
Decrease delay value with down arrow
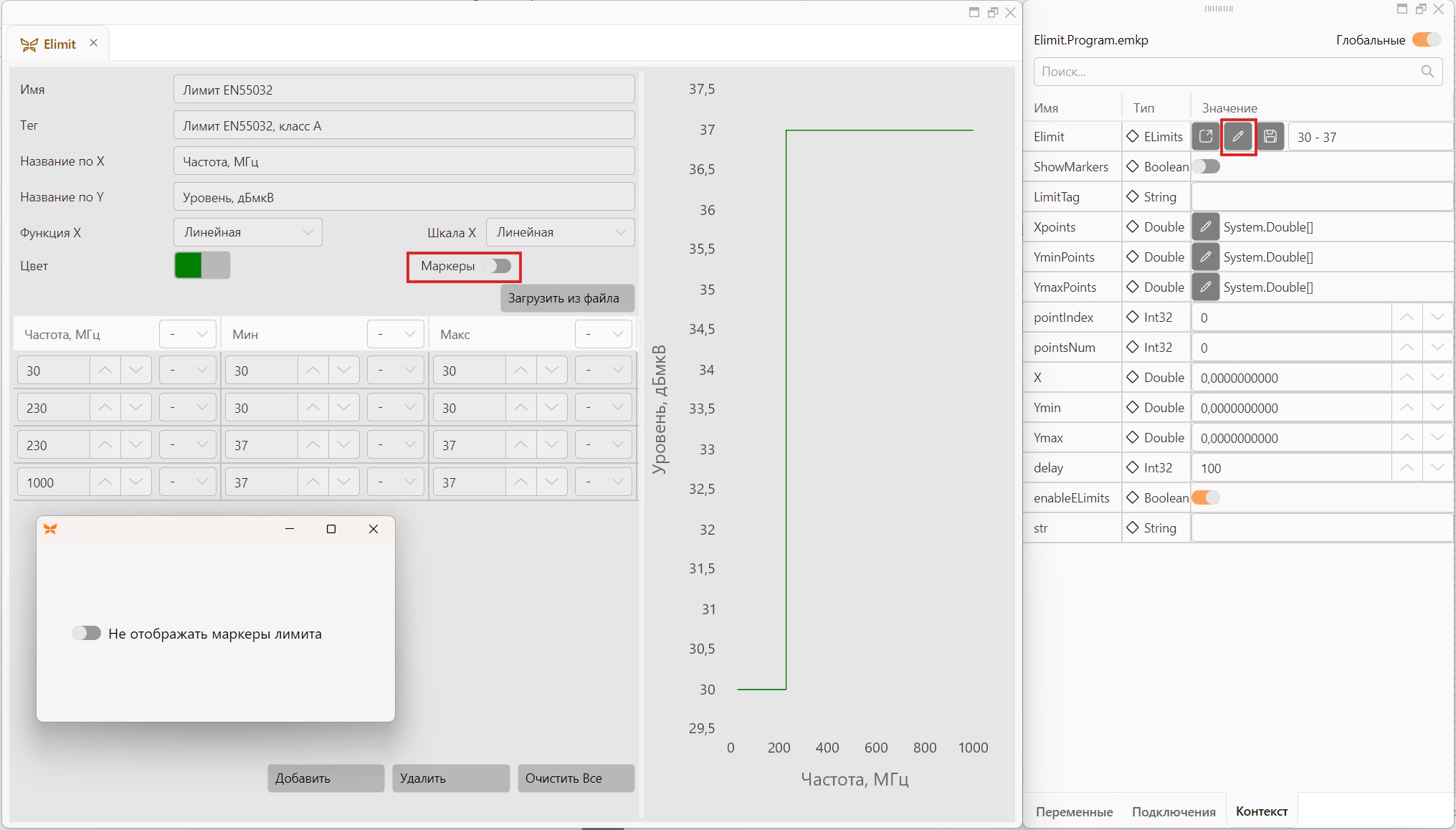tap(1437, 467)
